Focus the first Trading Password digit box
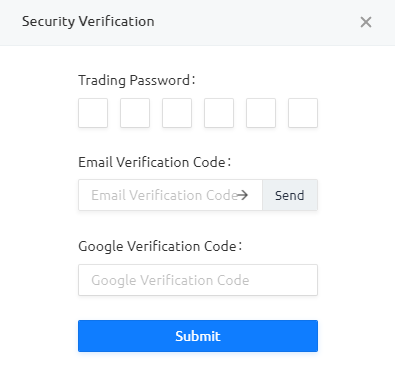This screenshot has height=389, width=395. (93, 113)
